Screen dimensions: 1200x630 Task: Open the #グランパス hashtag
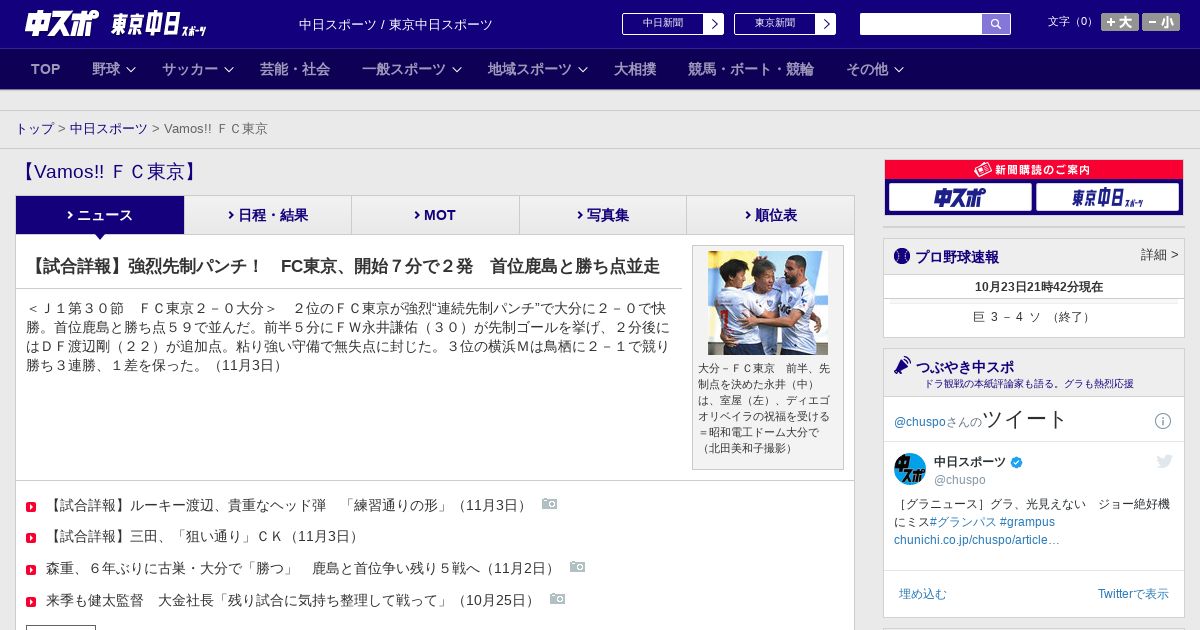pos(962,522)
